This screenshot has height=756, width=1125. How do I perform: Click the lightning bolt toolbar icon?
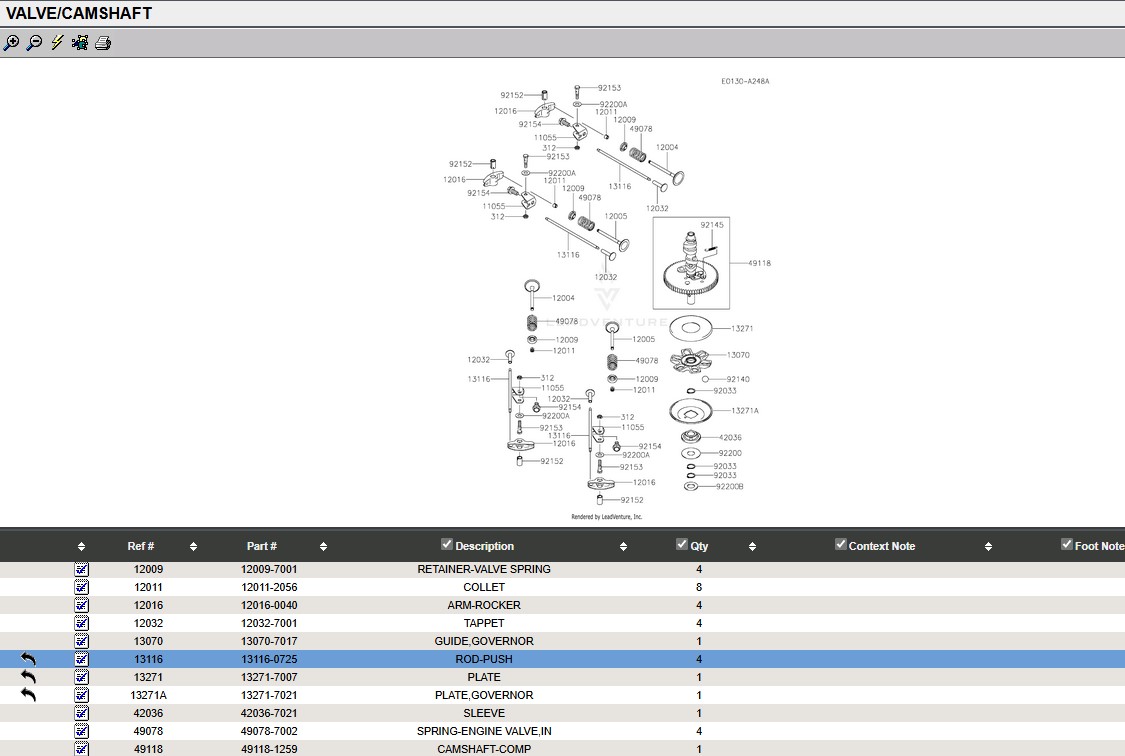(x=57, y=43)
